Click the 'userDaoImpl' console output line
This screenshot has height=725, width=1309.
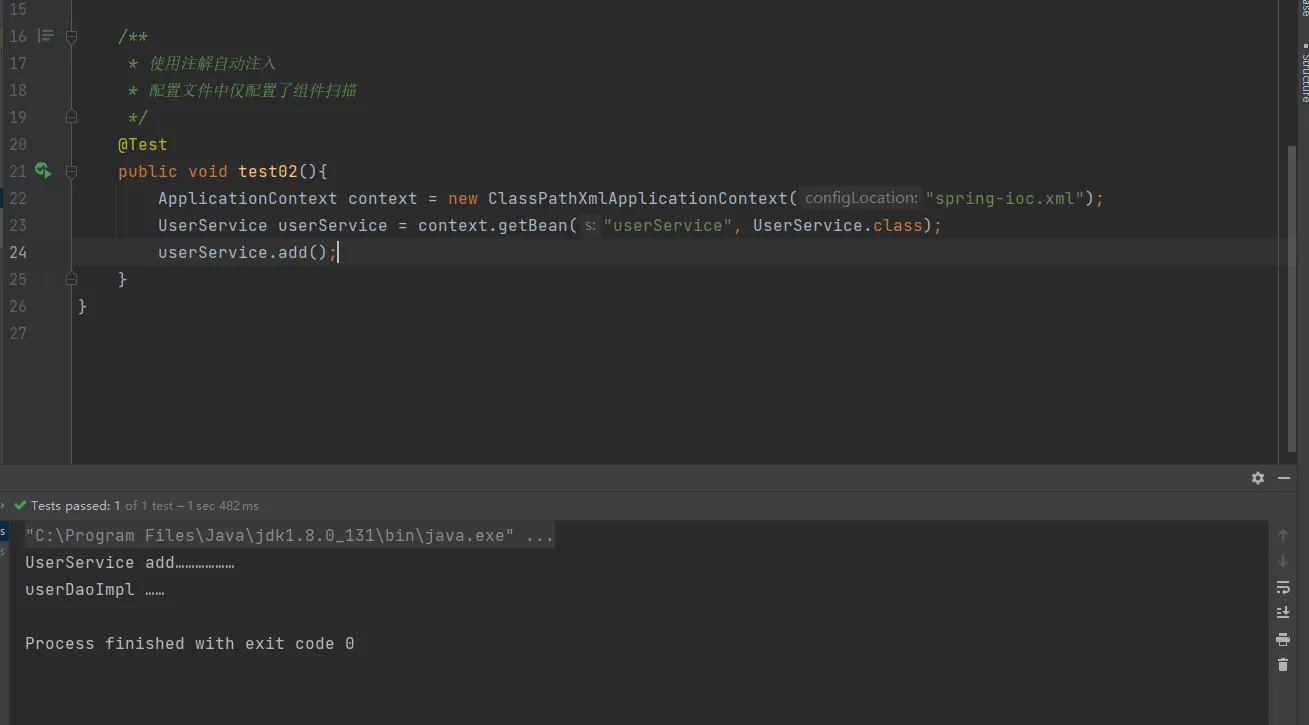tap(95, 590)
